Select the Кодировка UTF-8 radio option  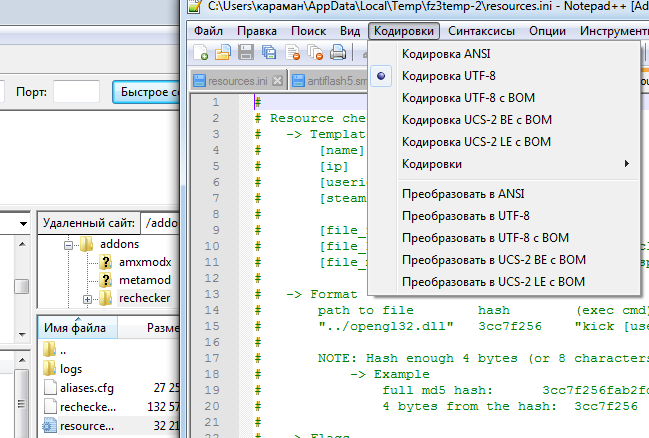(x=381, y=76)
